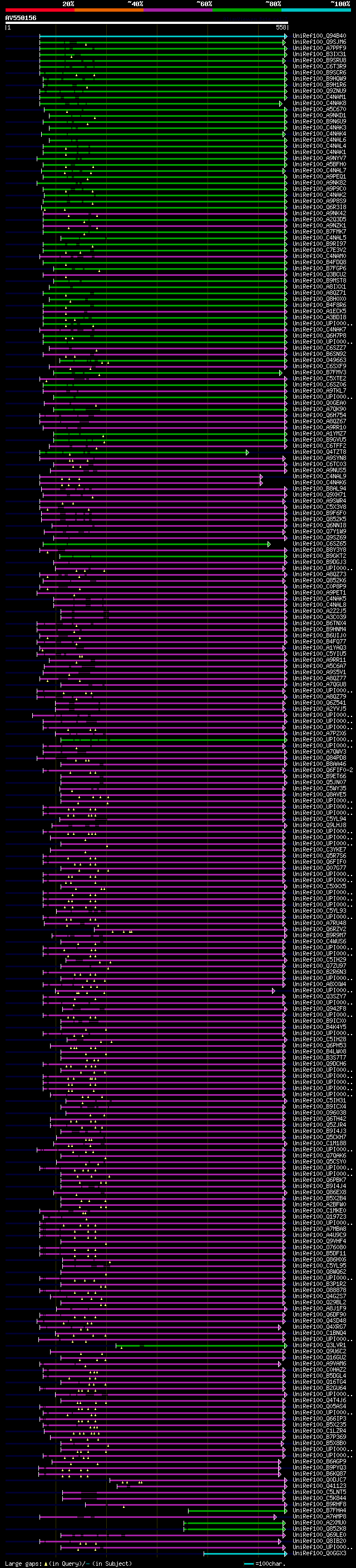Click the query end position 558
The image size is (356, 1568).
[x=281, y=27]
